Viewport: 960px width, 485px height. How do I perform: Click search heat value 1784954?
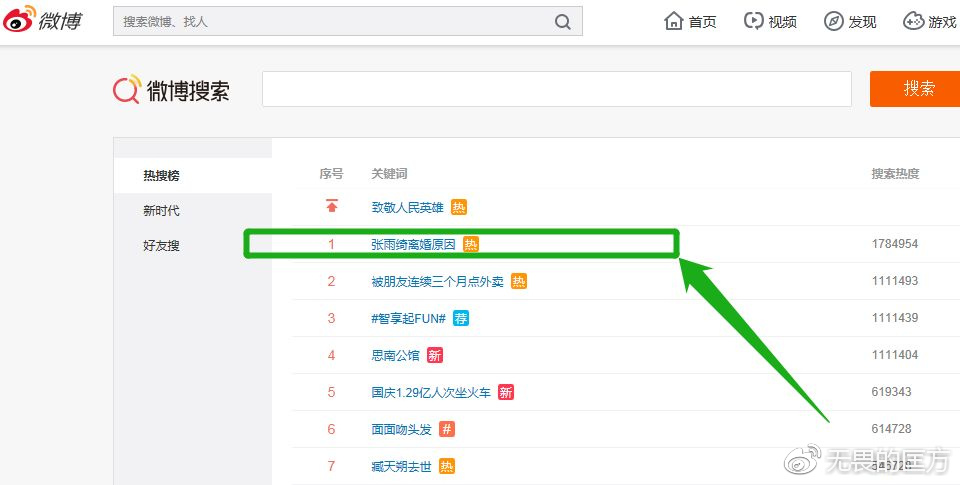pos(894,244)
